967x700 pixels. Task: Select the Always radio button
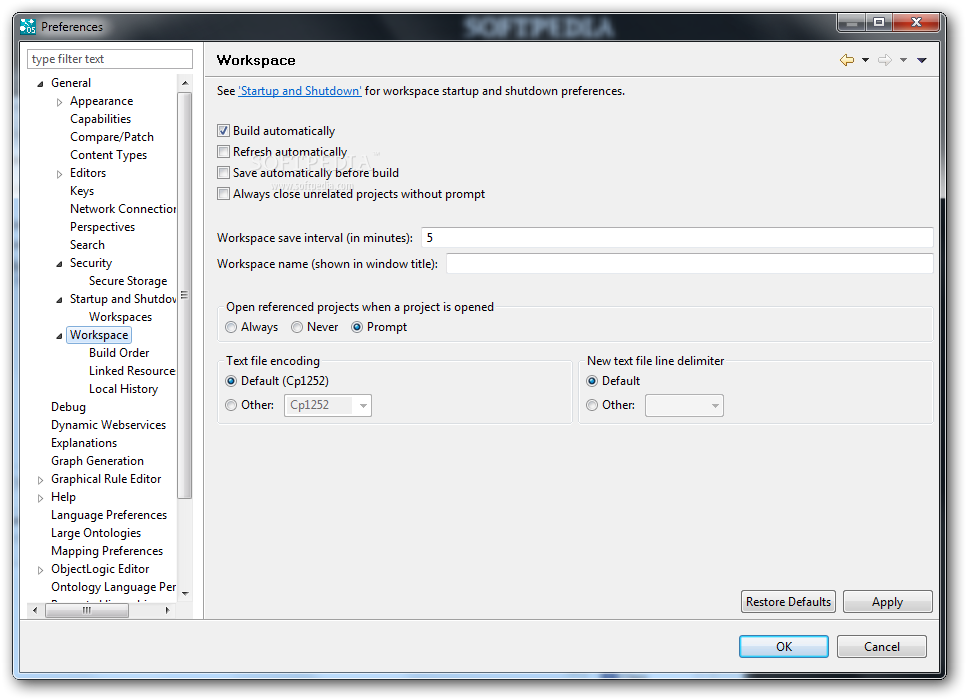(x=231, y=327)
